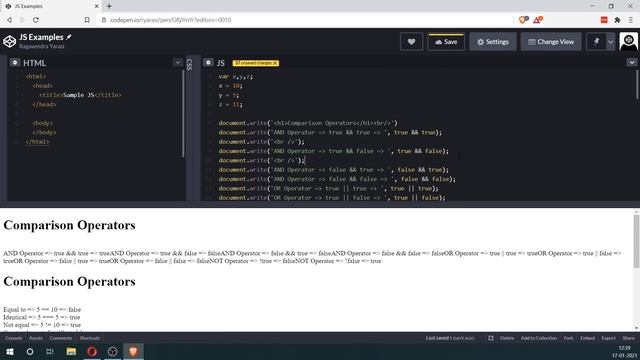Open Brave browser from taskbar
Image resolution: width=640 pixels, height=360 pixels.
(133, 351)
